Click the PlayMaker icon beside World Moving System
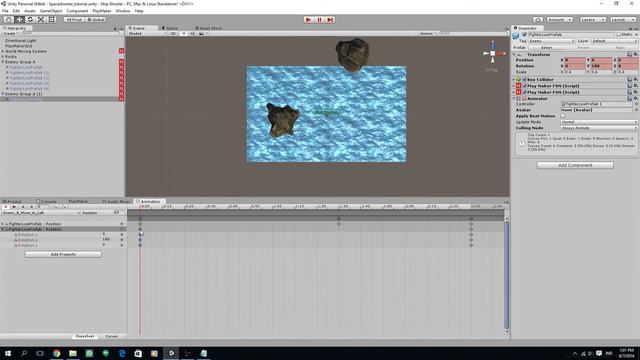Viewport: 640px width, 360px height. [x=121, y=51]
